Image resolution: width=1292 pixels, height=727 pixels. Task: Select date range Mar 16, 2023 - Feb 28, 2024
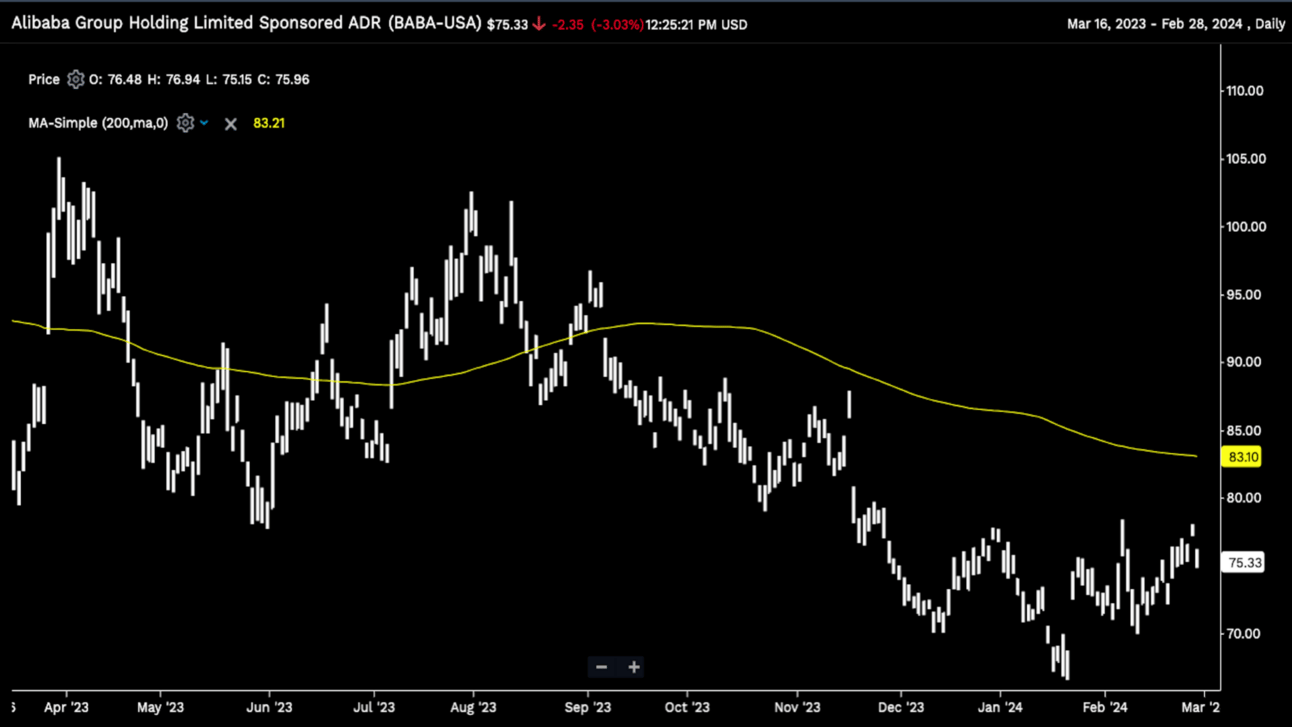[x=1153, y=24]
